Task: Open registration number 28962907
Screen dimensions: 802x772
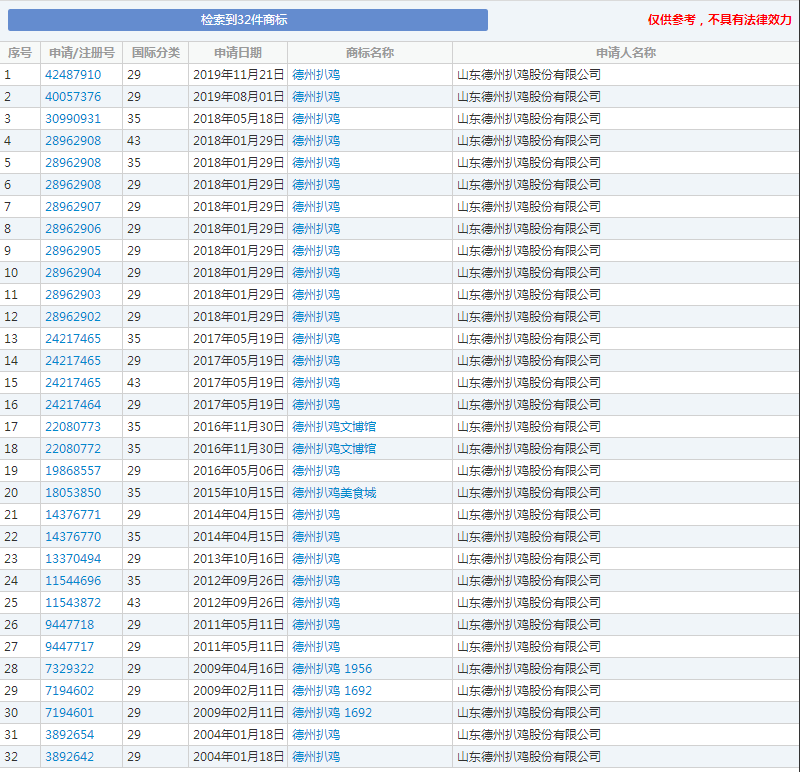Action: pyautogui.click(x=73, y=207)
